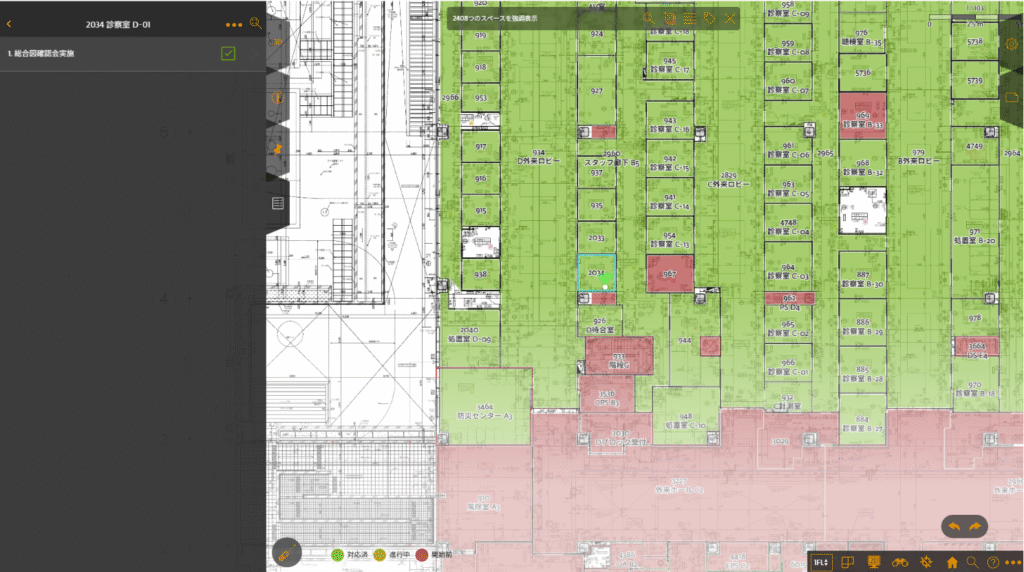
Task: Click the undo arrow button
Action: click(953, 526)
